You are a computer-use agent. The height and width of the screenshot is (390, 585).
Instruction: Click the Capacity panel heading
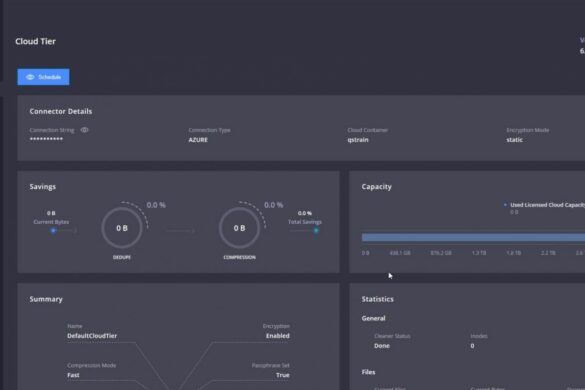click(x=376, y=187)
